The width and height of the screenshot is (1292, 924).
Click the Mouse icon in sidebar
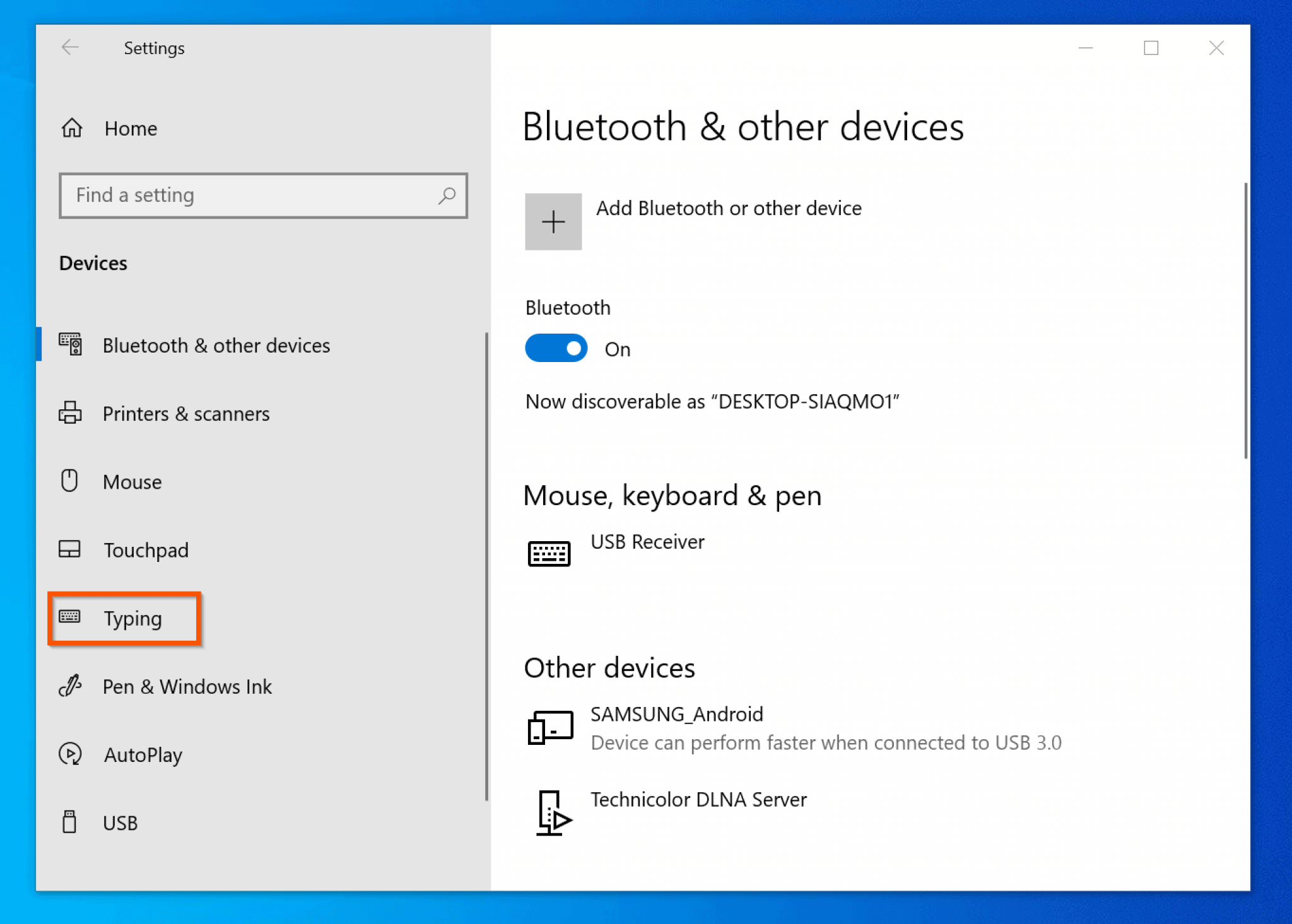pyautogui.click(x=69, y=481)
